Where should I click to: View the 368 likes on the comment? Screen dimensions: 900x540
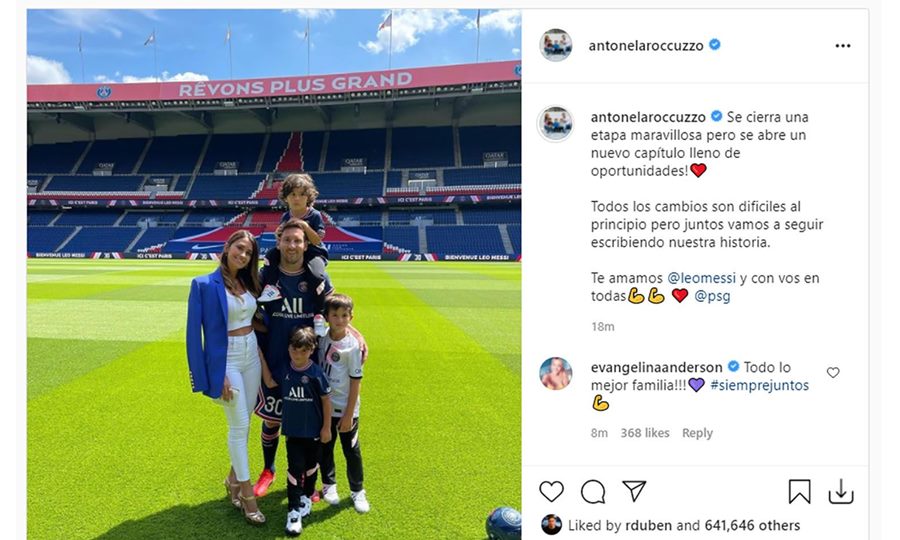(x=645, y=433)
